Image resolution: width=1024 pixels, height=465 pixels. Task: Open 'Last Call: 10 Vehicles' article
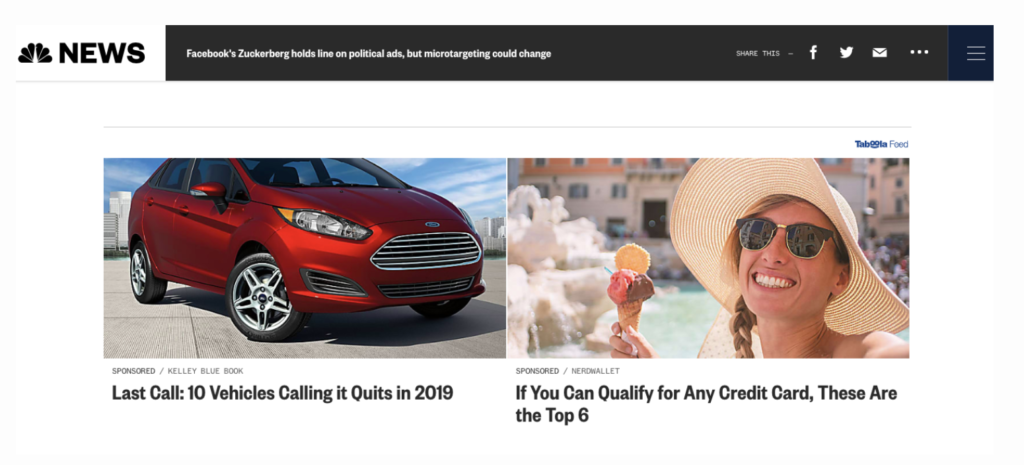click(x=282, y=393)
